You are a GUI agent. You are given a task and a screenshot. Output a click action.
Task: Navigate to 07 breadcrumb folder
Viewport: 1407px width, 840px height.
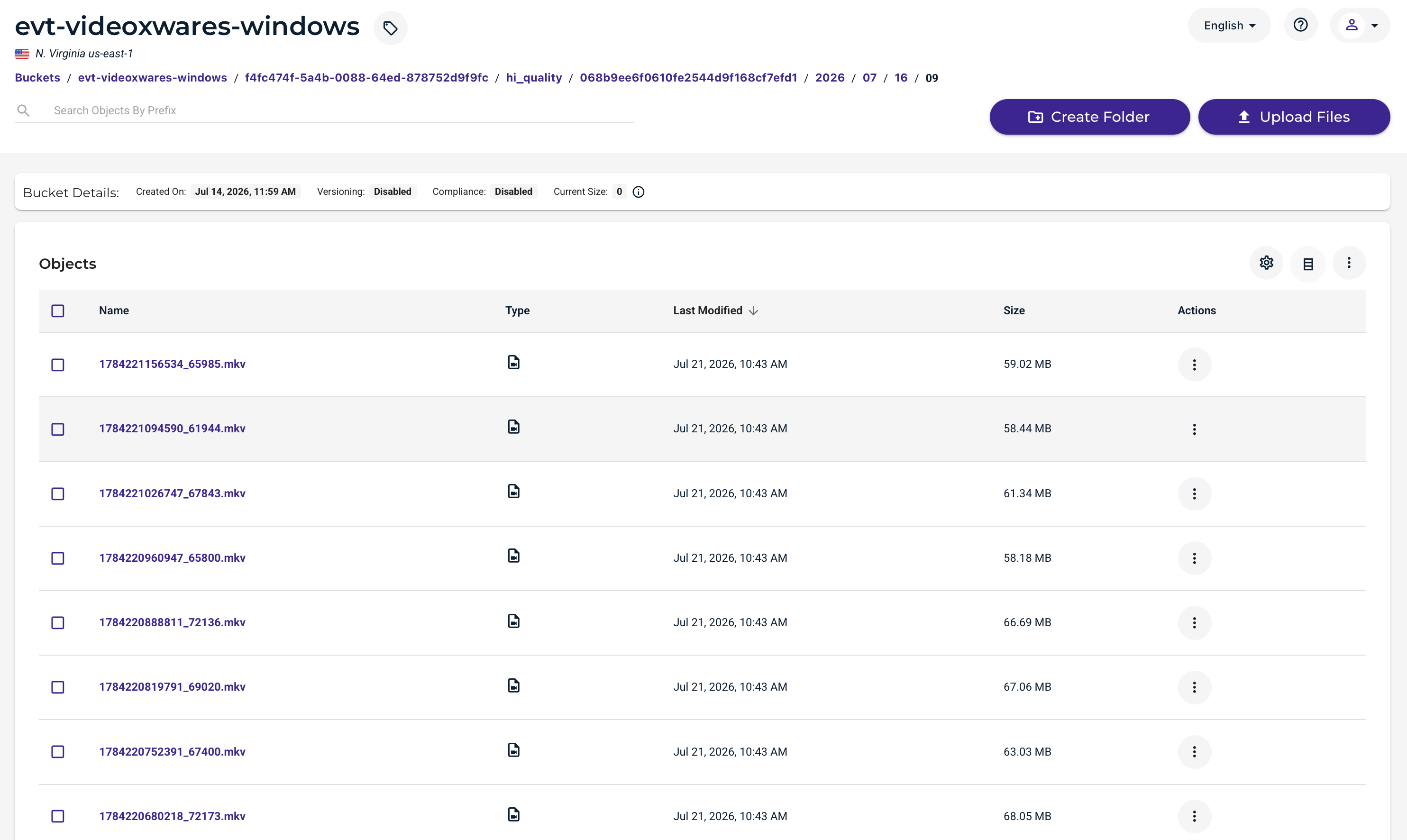pyautogui.click(x=869, y=78)
